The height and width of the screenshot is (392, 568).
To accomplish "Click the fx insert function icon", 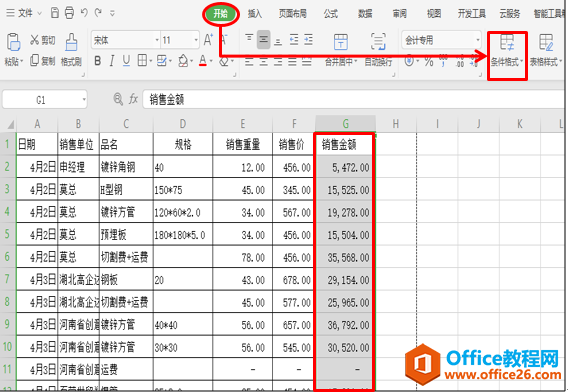I will click(133, 99).
